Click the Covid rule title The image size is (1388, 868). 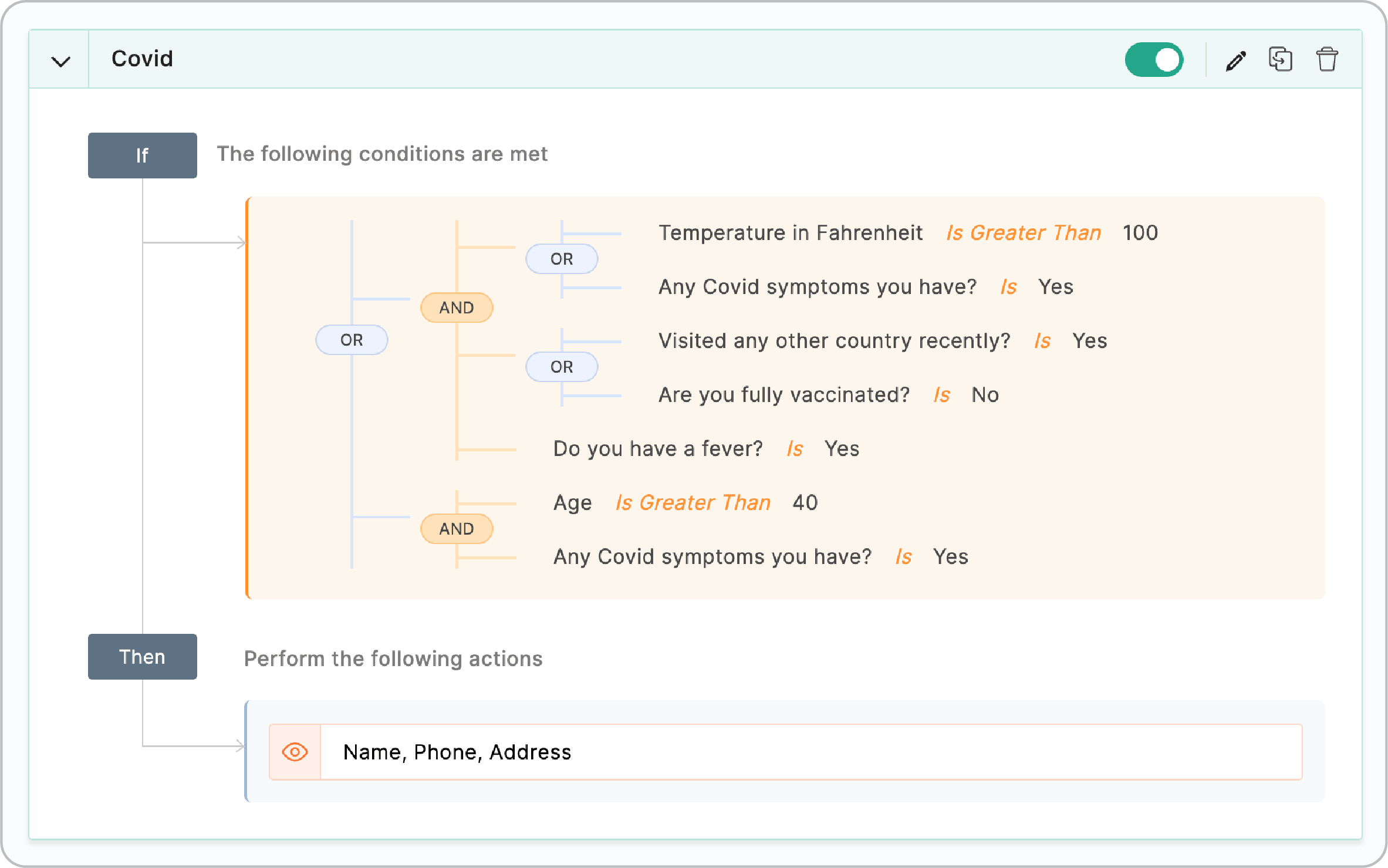coord(141,58)
